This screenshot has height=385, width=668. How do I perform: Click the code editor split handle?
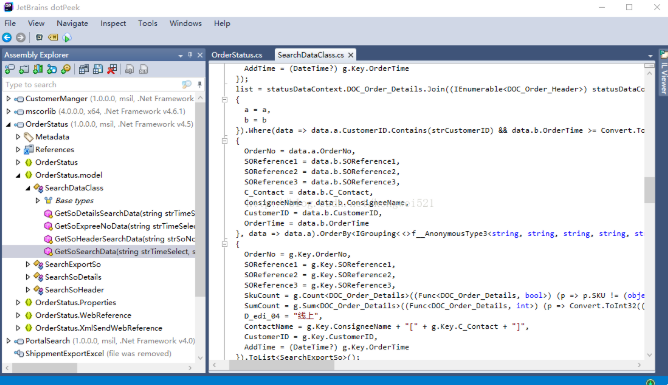click(649, 66)
